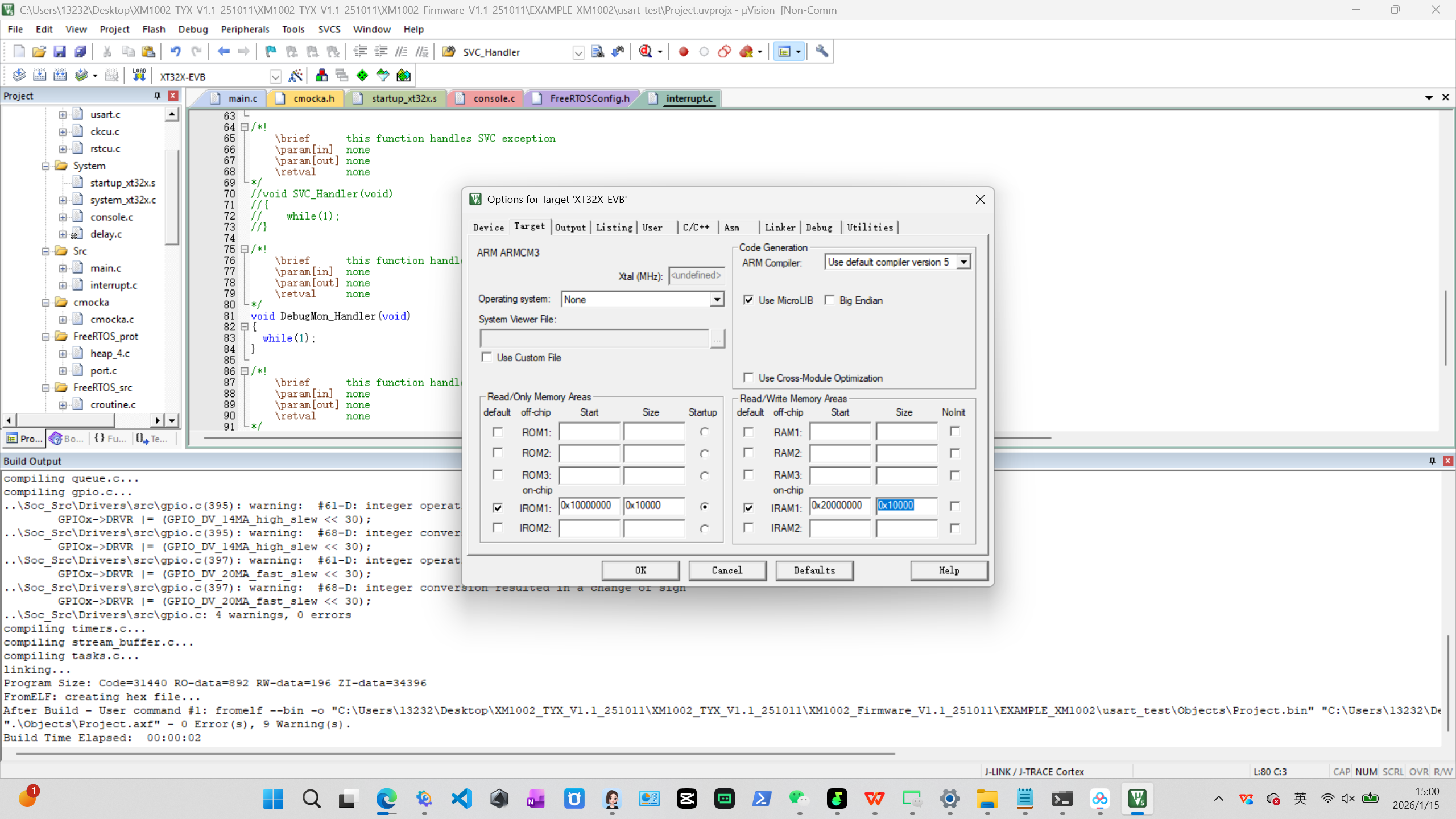Select the IROM2 Startup radio button
Image resolution: width=1456 pixels, height=819 pixels.
coord(704,528)
